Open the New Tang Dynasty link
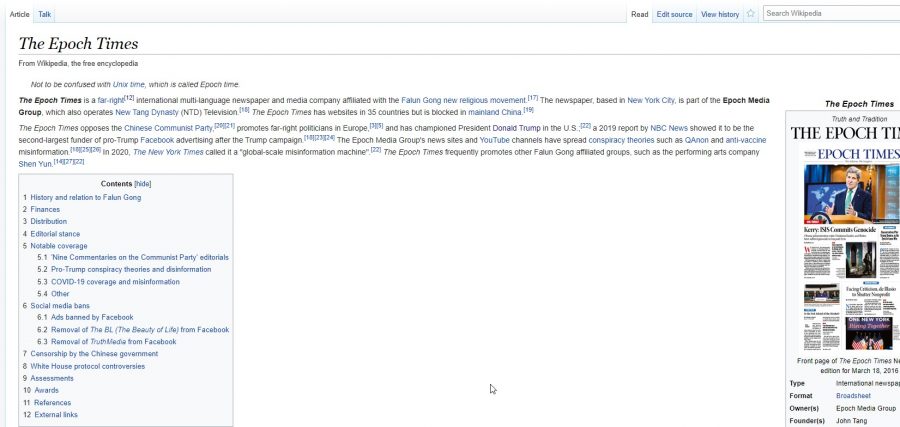Screen dimensions: 900x427 (147, 112)
